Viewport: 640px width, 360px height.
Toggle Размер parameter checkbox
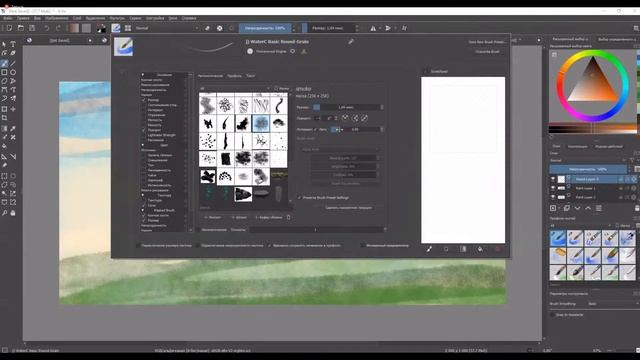click(x=144, y=100)
